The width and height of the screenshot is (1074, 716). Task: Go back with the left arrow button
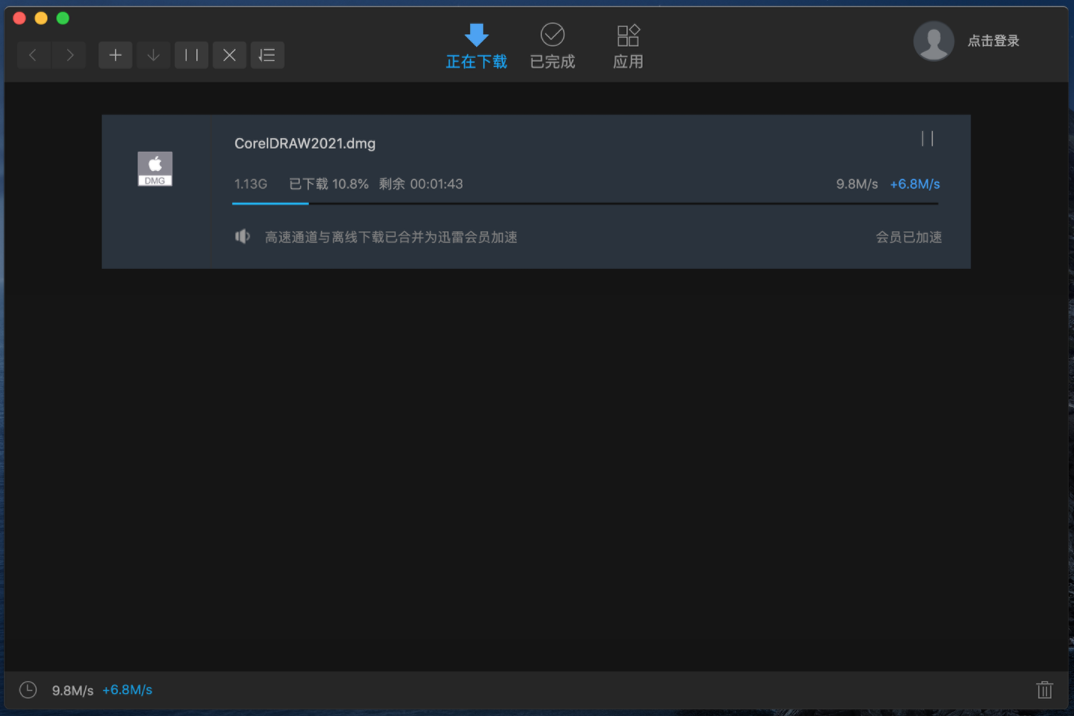click(x=33, y=55)
